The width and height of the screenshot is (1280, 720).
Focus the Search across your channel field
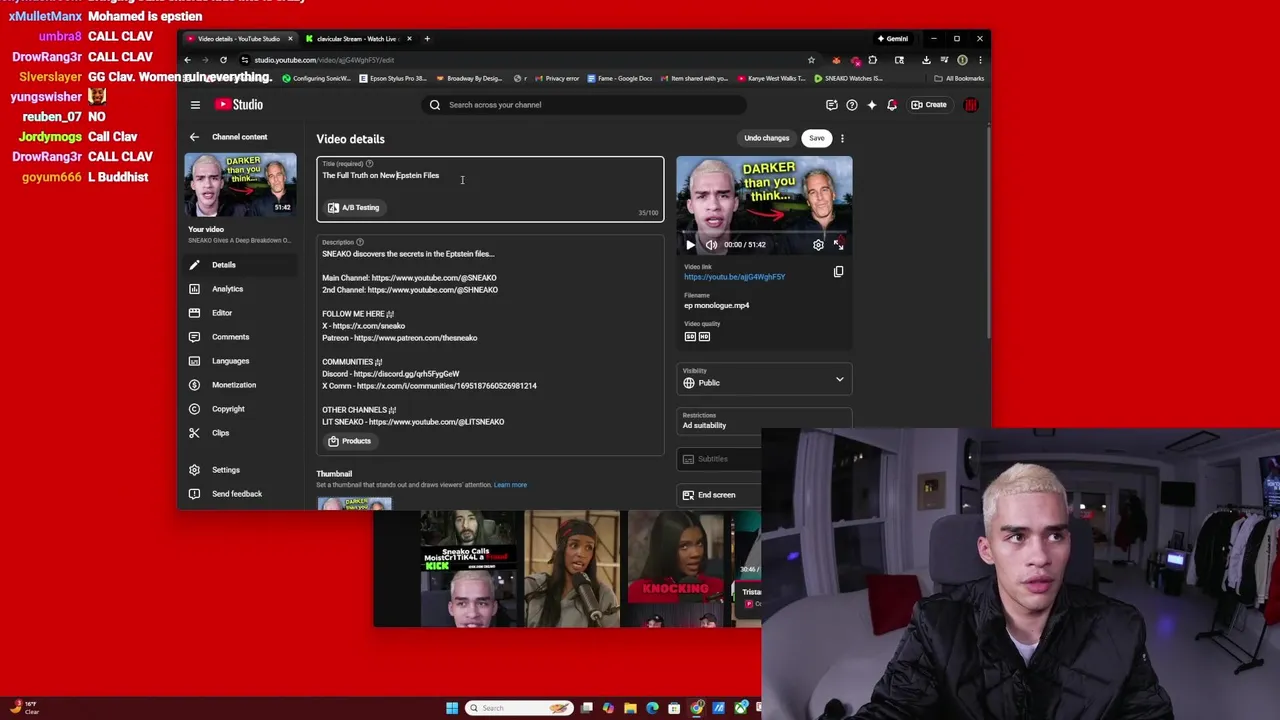pos(585,105)
